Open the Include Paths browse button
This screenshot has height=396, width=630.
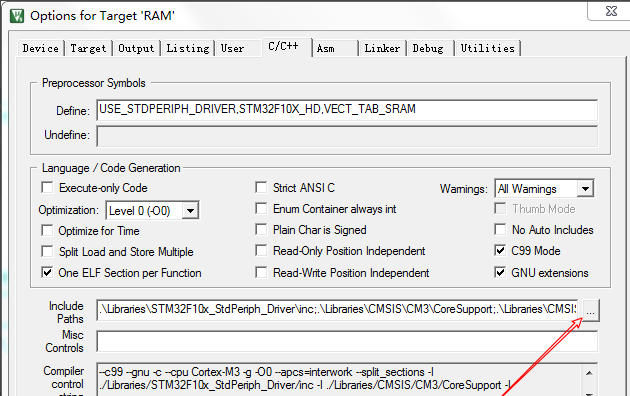[x=590, y=311]
